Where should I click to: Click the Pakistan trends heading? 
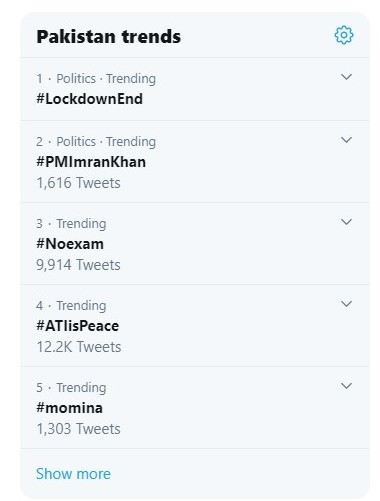[109, 37]
